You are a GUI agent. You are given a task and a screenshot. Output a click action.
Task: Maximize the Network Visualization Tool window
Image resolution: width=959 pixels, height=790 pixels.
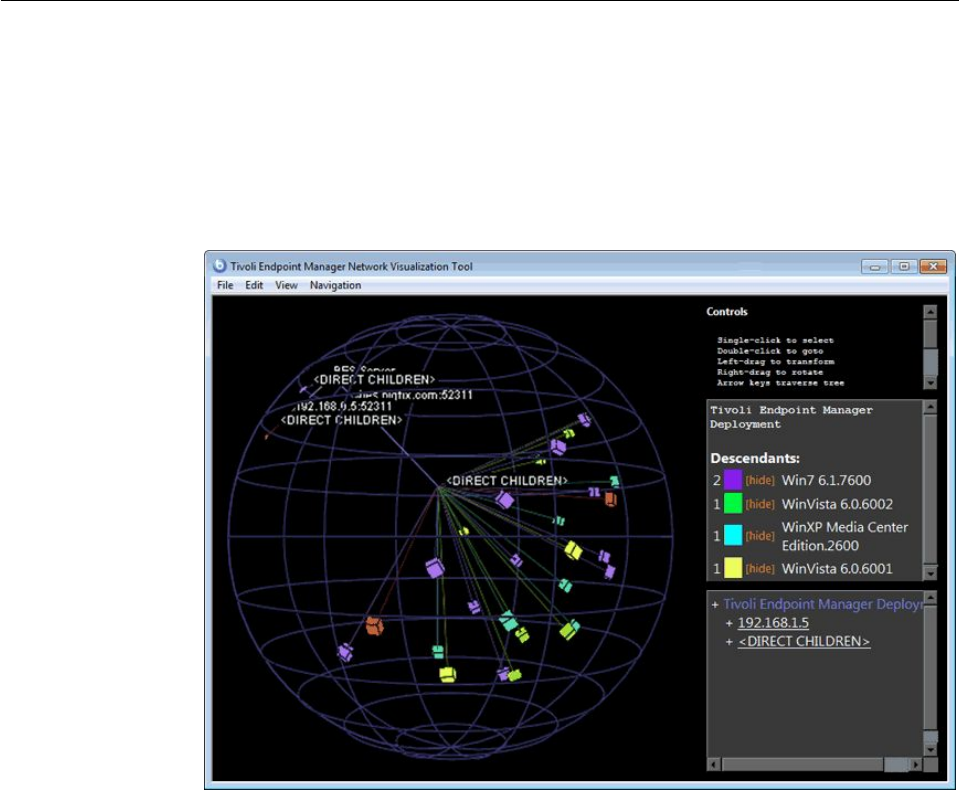904,267
